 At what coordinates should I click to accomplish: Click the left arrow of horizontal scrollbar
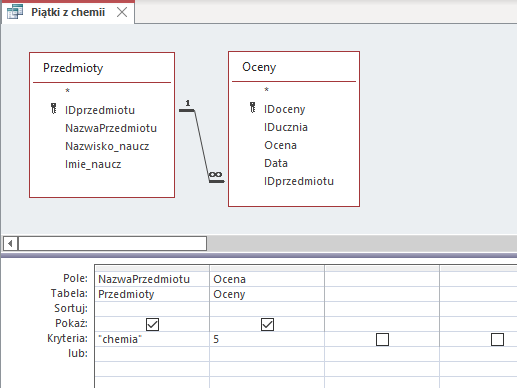[x=10, y=244]
